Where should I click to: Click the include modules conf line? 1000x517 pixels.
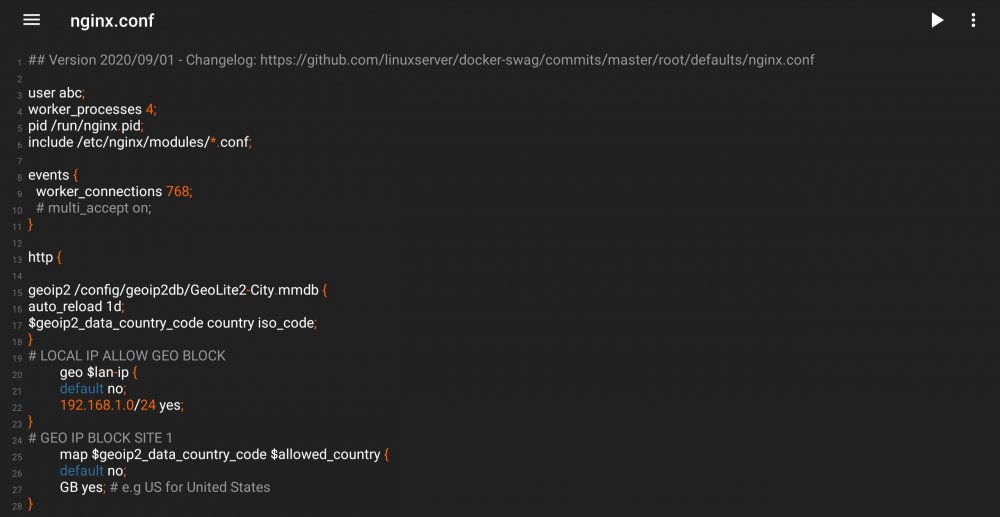click(x=140, y=142)
